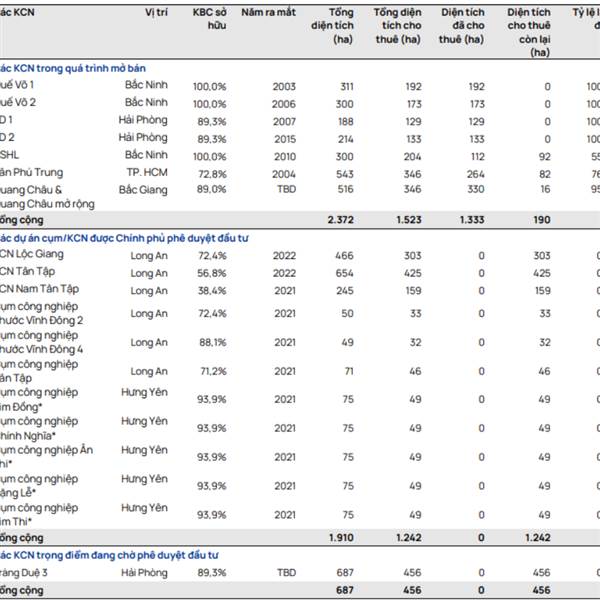Select the "uang Châu mở rộng" text
The width and height of the screenshot is (600, 600).
click(x=47, y=204)
